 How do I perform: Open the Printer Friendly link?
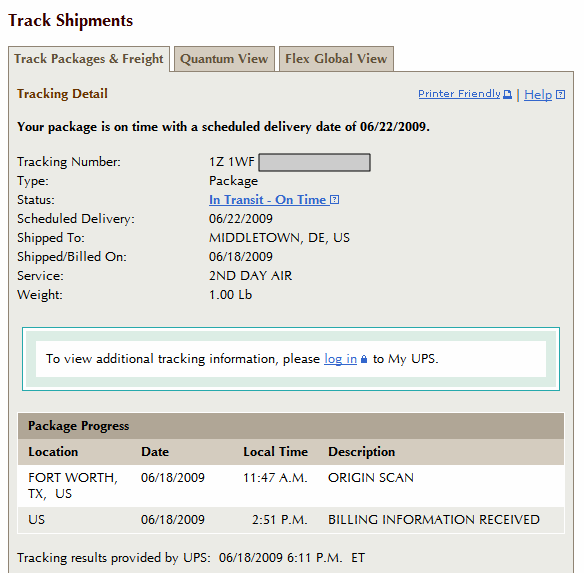tap(459, 94)
